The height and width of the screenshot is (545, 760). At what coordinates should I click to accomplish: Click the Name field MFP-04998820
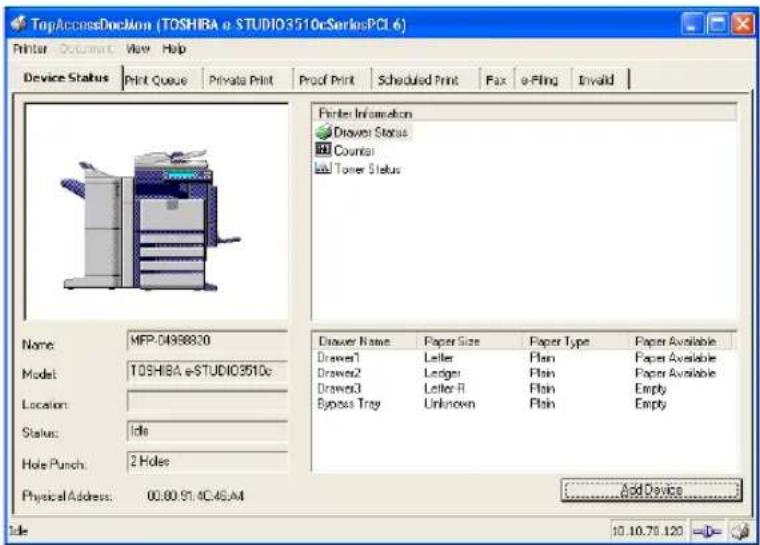click(207, 341)
